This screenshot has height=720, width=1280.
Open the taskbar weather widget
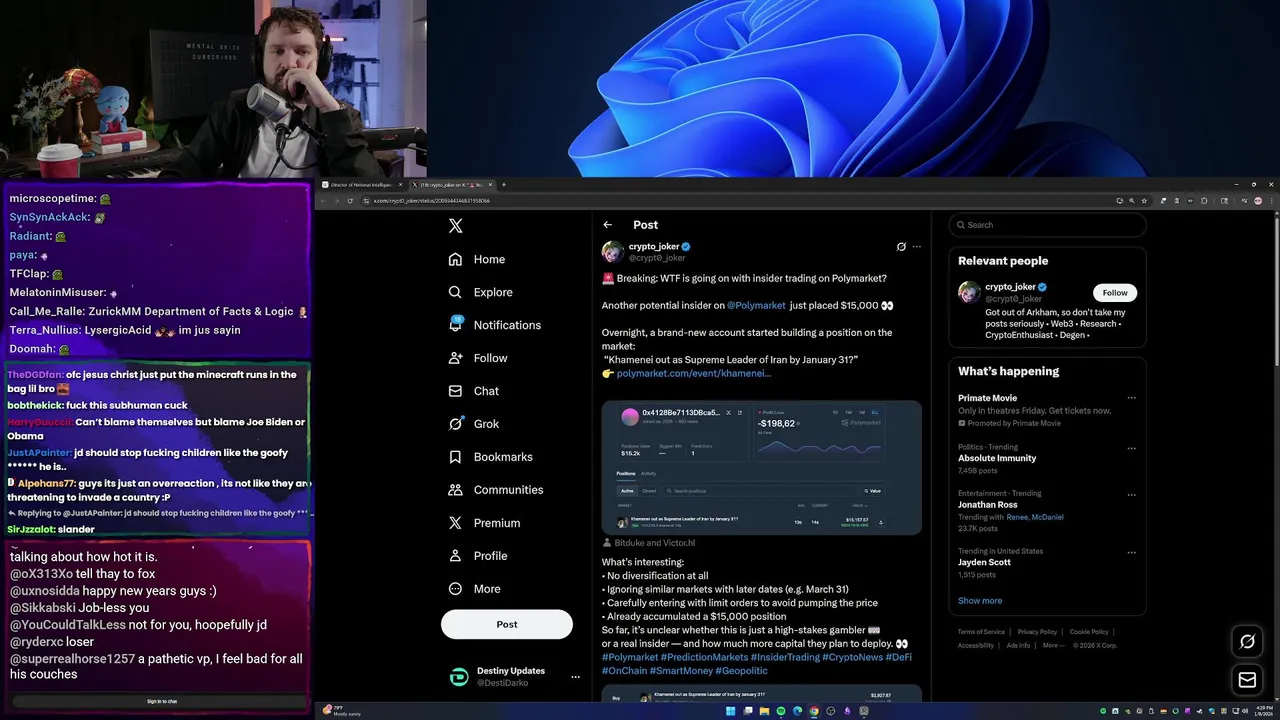pos(343,710)
